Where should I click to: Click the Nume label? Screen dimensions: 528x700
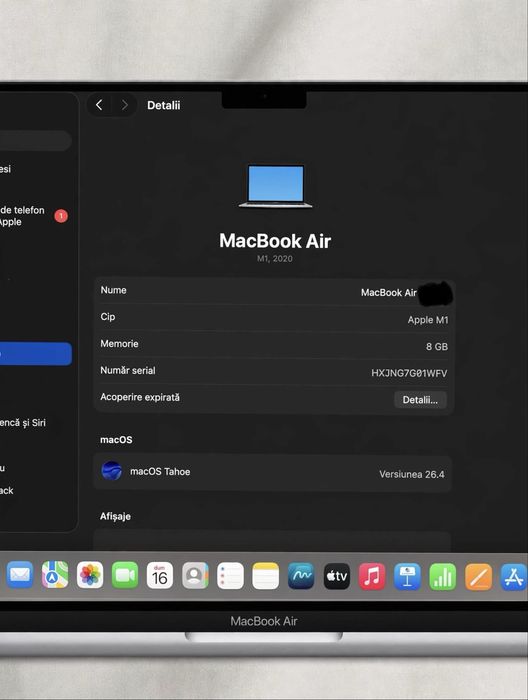113,290
